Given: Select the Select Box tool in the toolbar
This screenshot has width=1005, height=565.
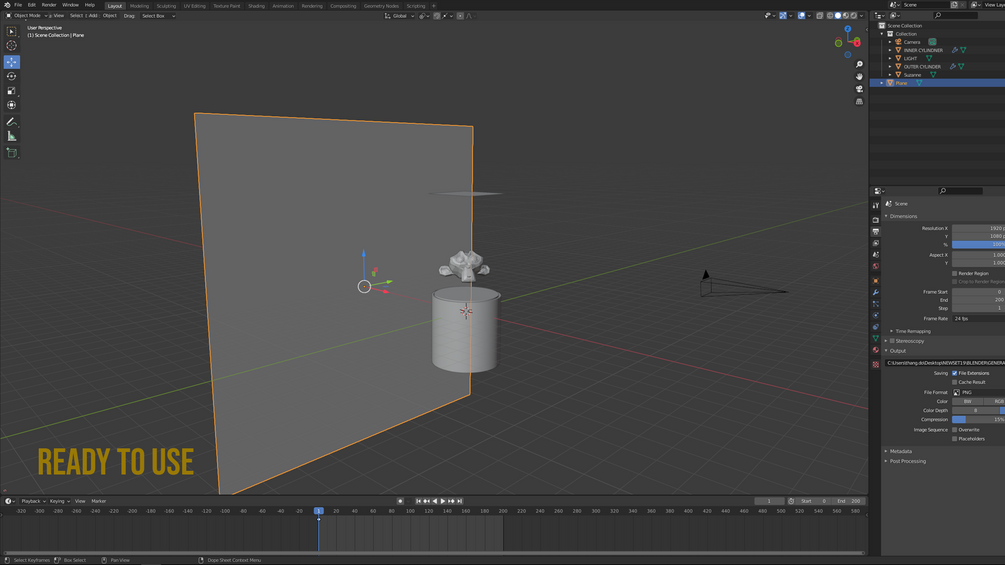Looking at the screenshot, I should click(12, 31).
